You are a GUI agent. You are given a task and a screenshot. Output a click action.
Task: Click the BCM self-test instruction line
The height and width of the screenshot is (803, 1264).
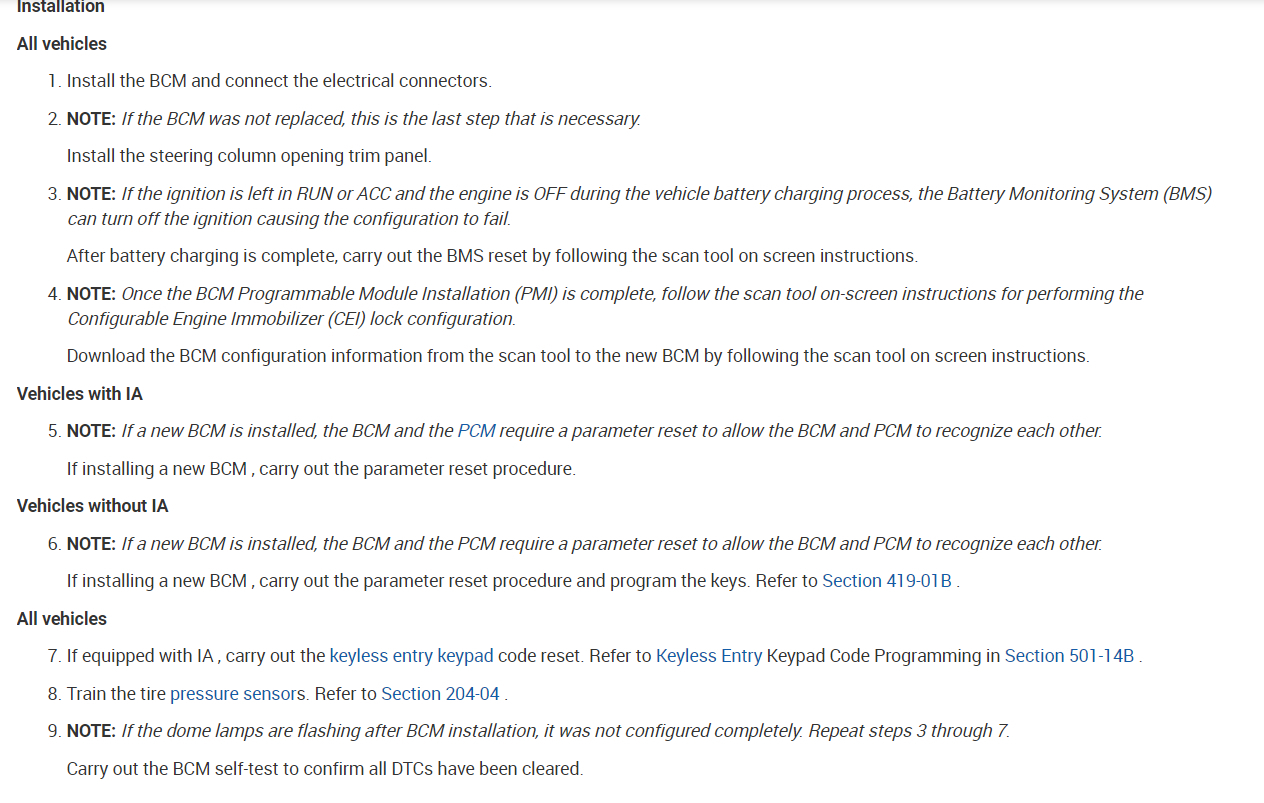coord(324,769)
